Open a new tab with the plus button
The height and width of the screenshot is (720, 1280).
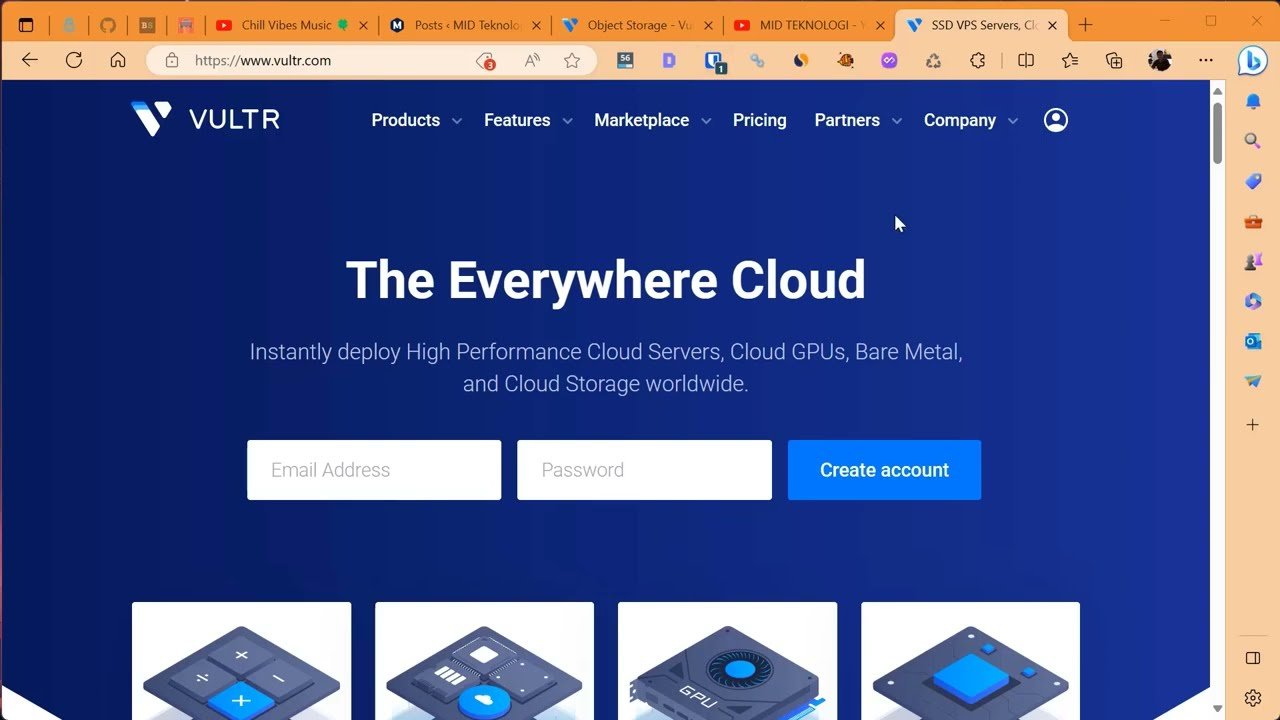click(1085, 25)
